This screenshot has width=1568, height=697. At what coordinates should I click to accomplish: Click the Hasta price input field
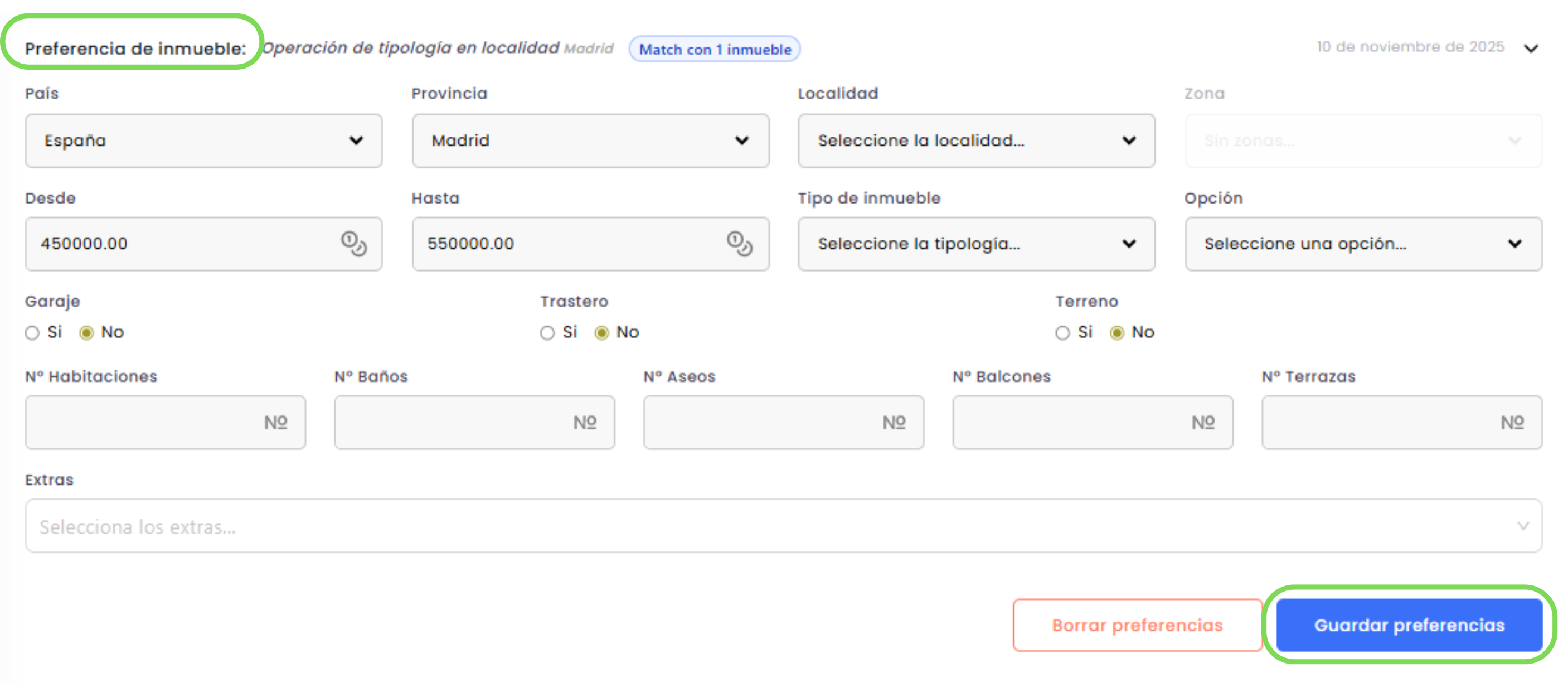coord(590,244)
